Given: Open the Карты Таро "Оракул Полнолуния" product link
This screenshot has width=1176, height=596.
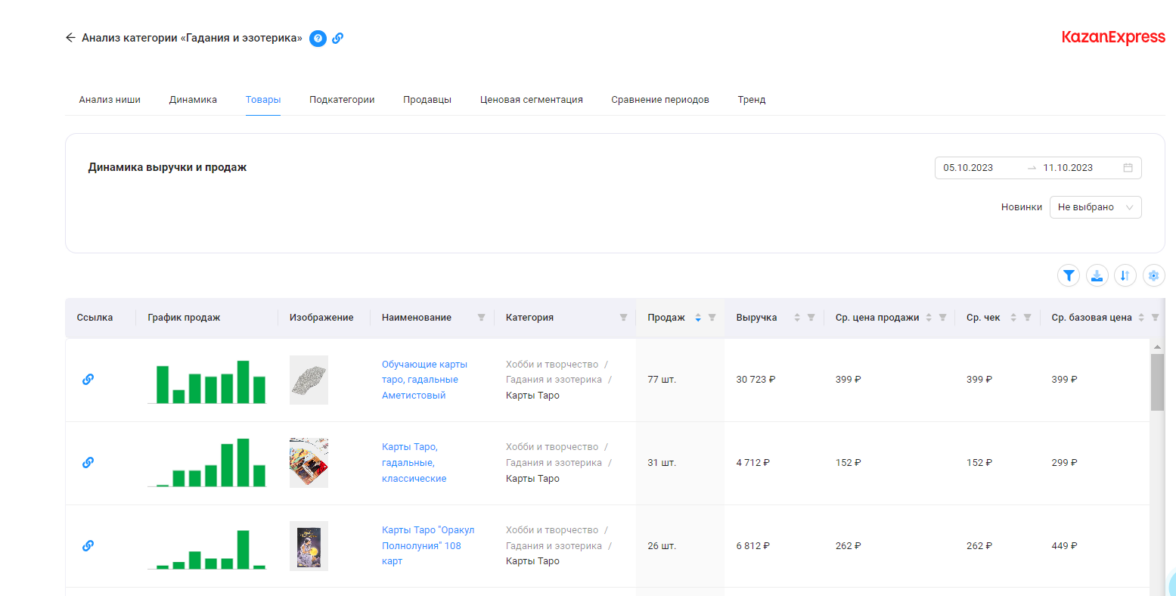Looking at the screenshot, I should tap(428, 545).
